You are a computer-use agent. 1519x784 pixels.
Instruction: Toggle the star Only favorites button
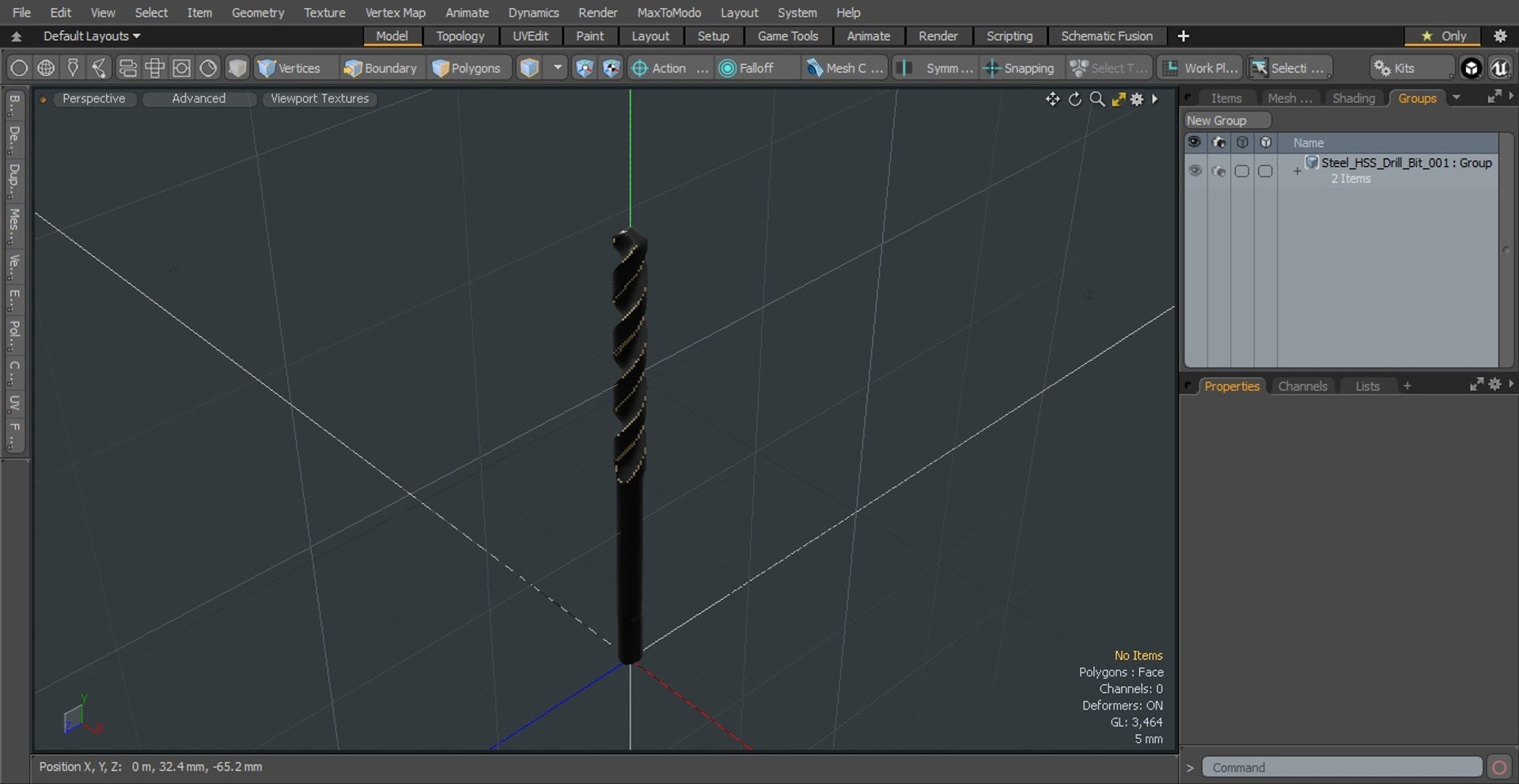pyautogui.click(x=1443, y=36)
